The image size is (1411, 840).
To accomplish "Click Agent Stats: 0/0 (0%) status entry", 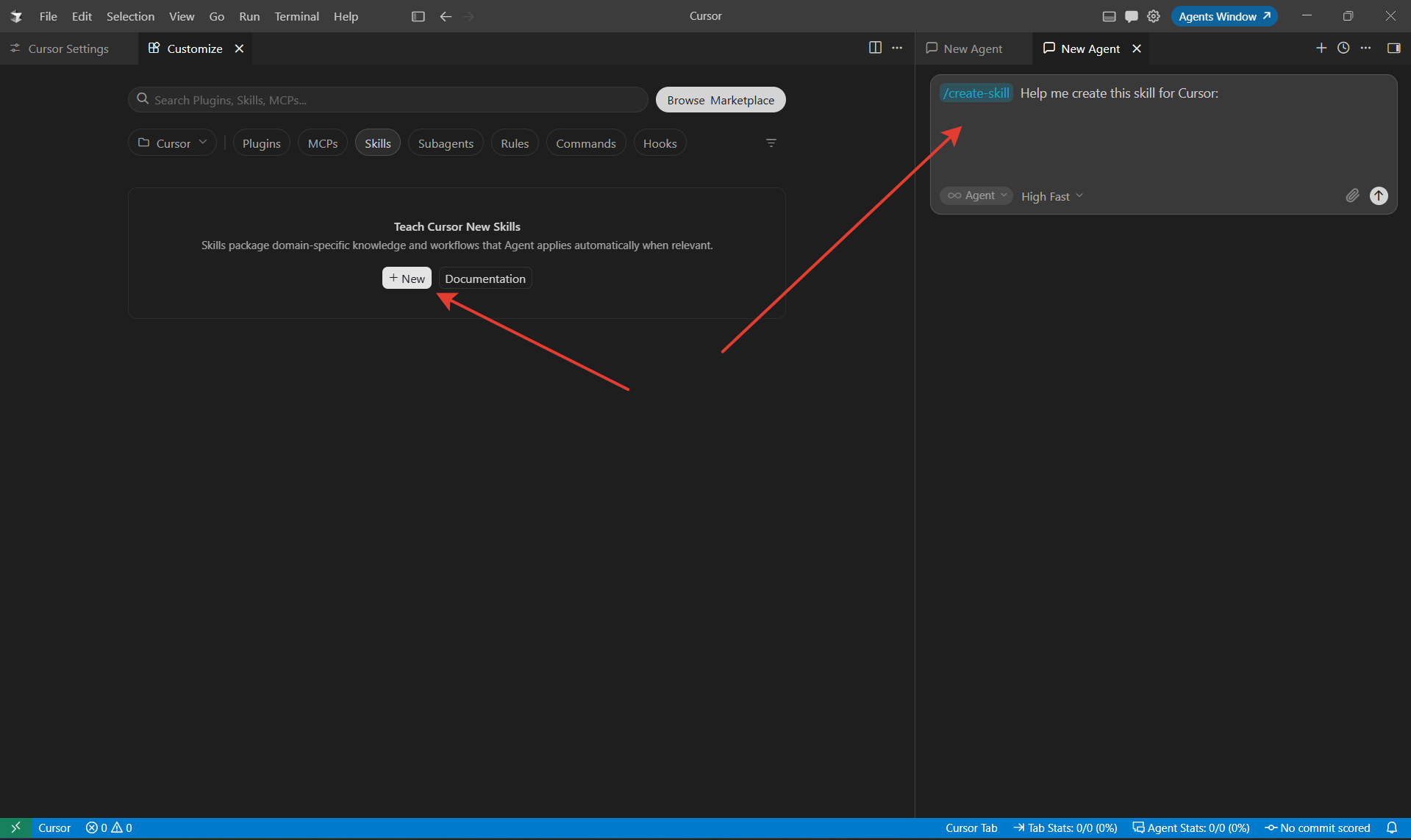I will [x=1191, y=828].
